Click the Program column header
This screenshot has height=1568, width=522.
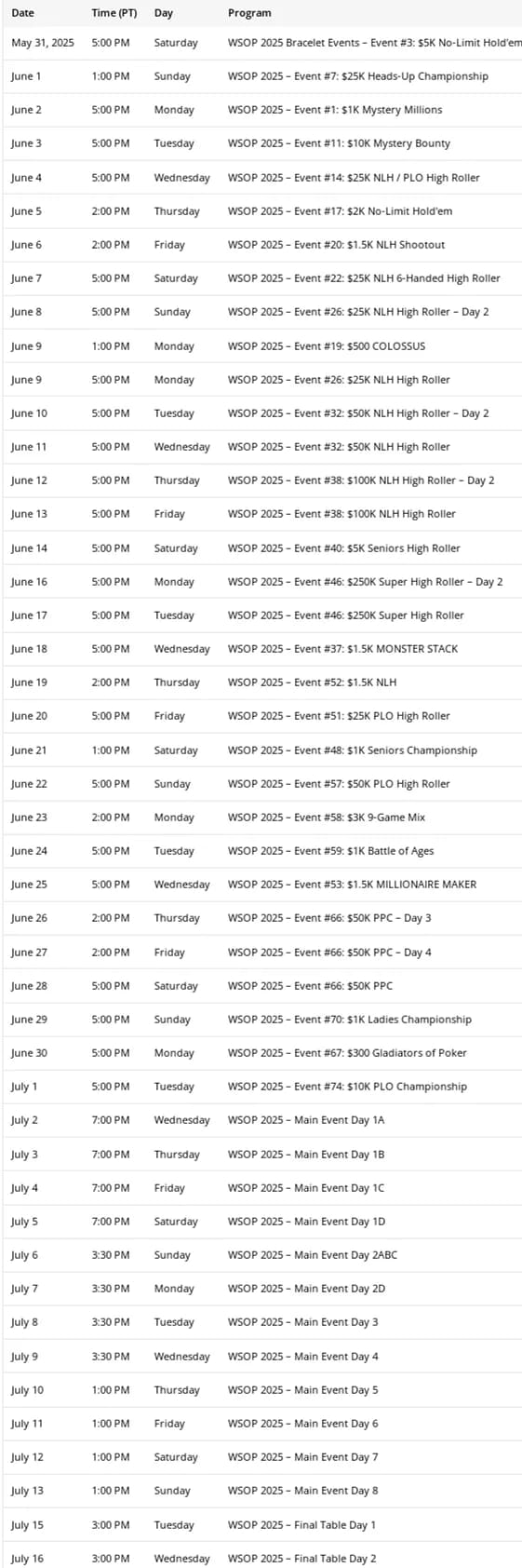coord(249,13)
